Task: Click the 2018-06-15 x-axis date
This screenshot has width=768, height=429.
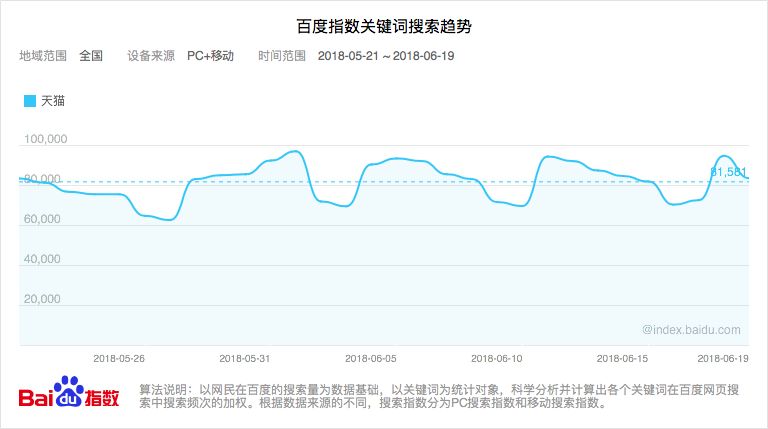Action: [622, 358]
